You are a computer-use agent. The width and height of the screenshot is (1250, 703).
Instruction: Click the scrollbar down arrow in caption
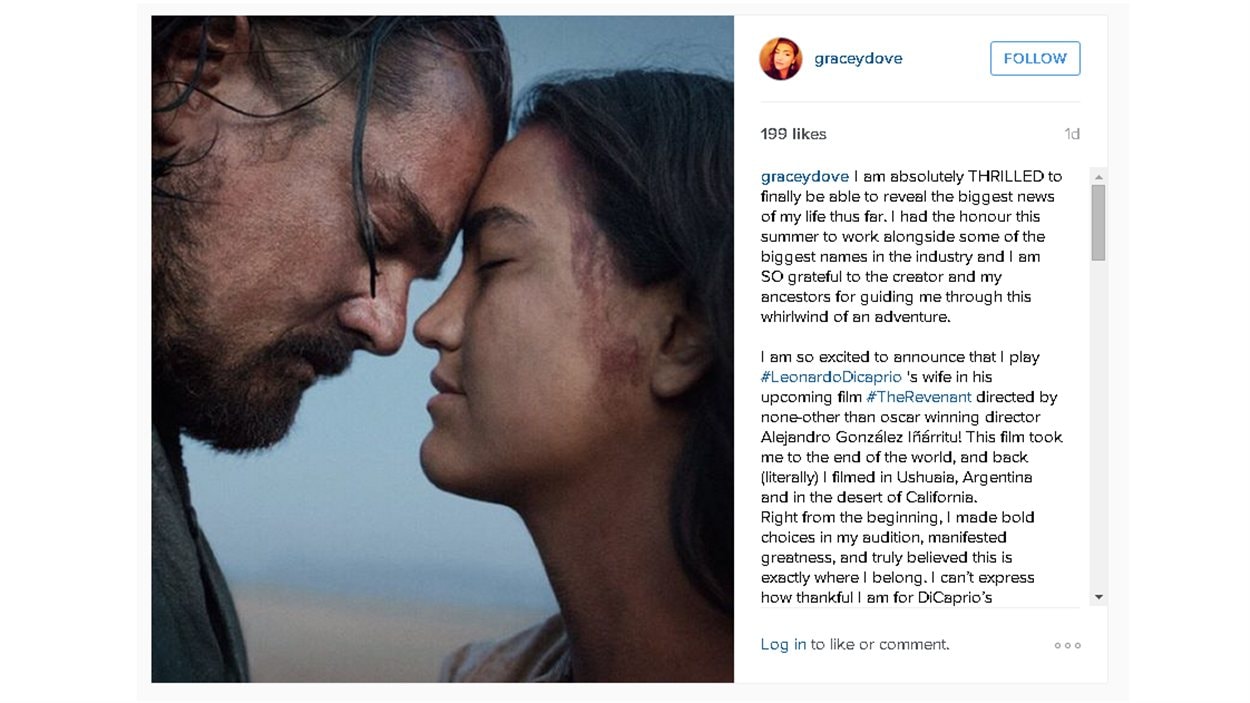tap(1098, 597)
